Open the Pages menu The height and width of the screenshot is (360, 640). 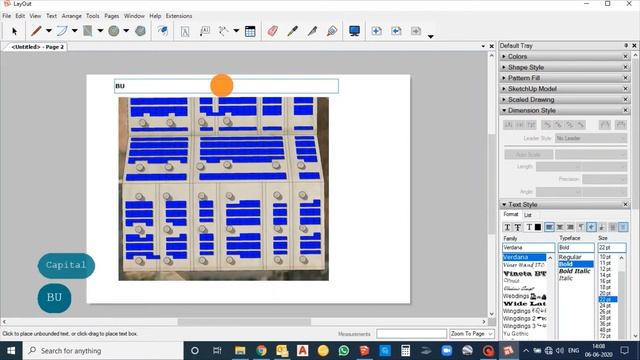tap(111, 16)
